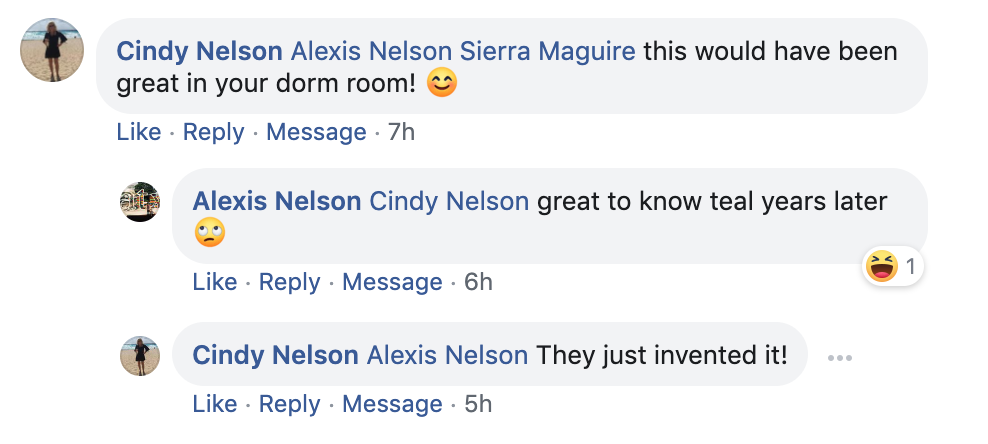The height and width of the screenshot is (444, 988).
Task: Message Alexis from her reply
Action: [393, 282]
